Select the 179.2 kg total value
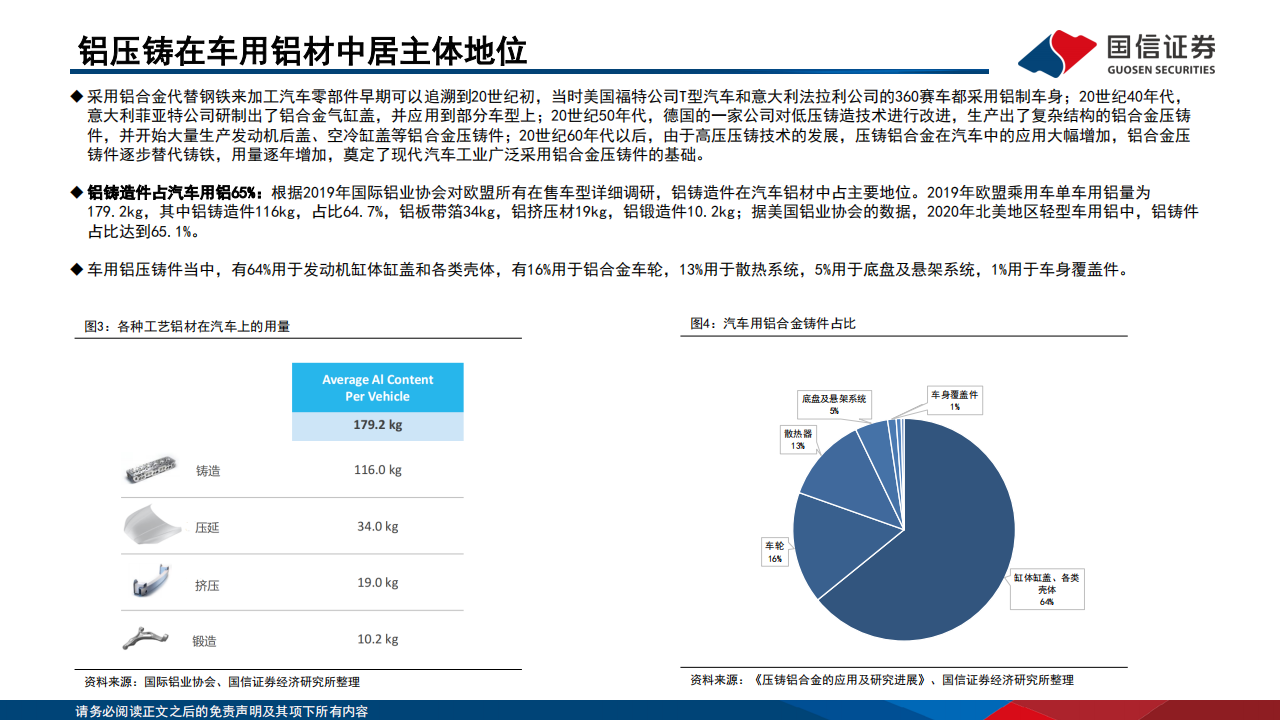Viewport: 1280px width, 720px height. point(378,426)
